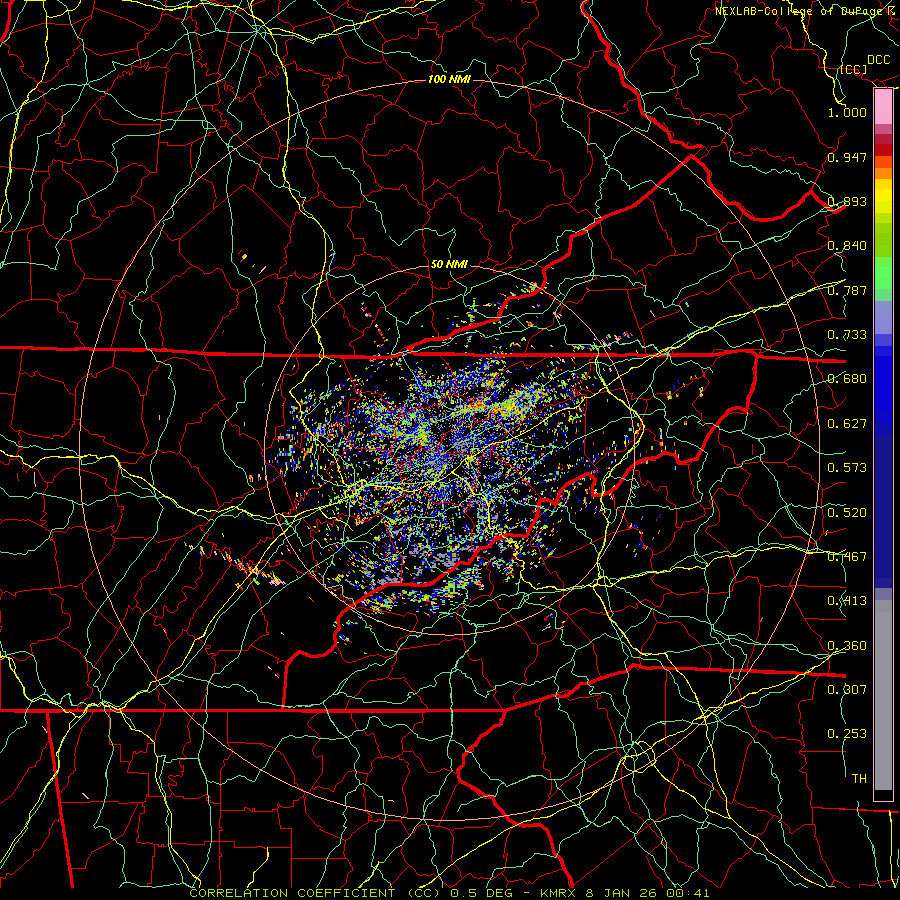Viewport: 900px width, 900px height.
Task: Click the 0.413 scale value
Action: 847,601
